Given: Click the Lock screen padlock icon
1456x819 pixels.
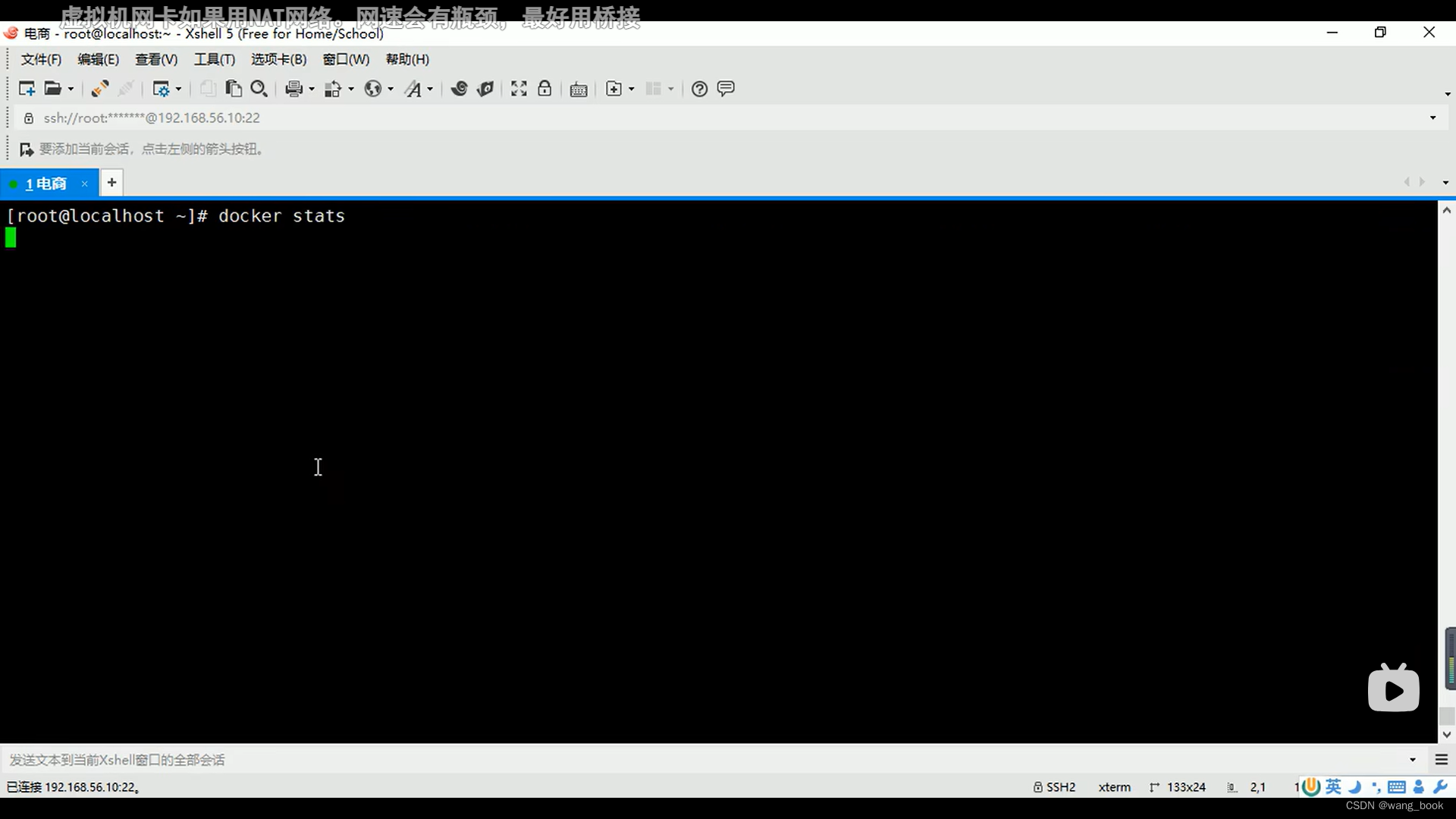Looking at the screenshot, I should [x=544, y=89].
